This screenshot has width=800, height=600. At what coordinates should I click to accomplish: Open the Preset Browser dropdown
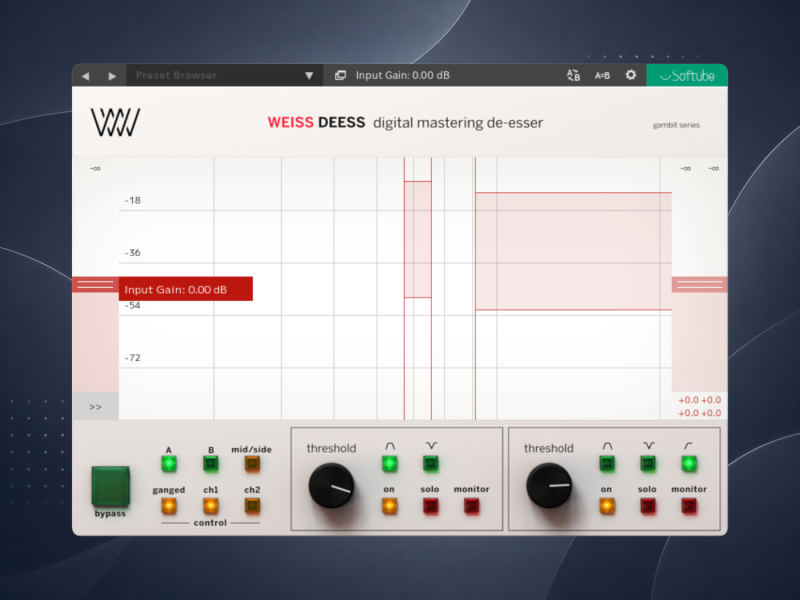coord(224,76)
